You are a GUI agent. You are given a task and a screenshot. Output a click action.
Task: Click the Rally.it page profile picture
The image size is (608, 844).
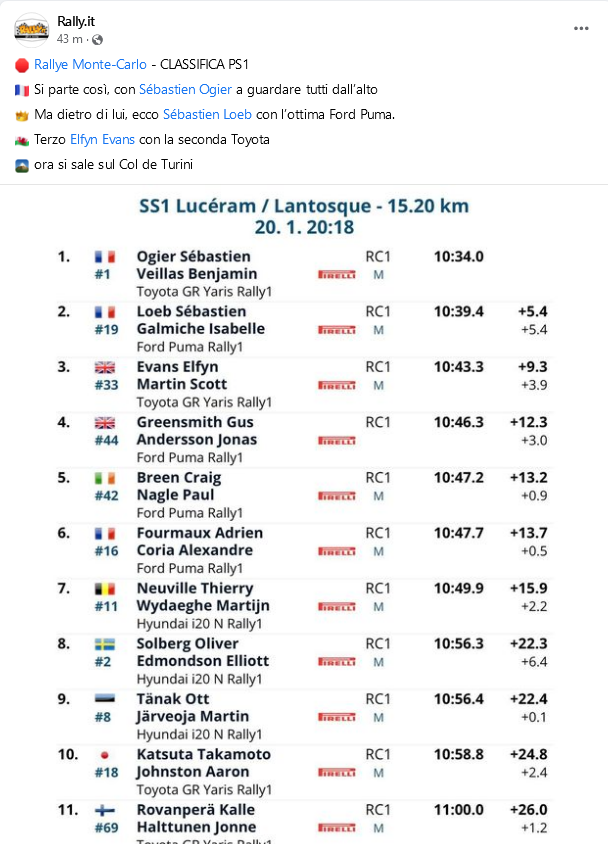pyautogui.click(x=32, y=29)
